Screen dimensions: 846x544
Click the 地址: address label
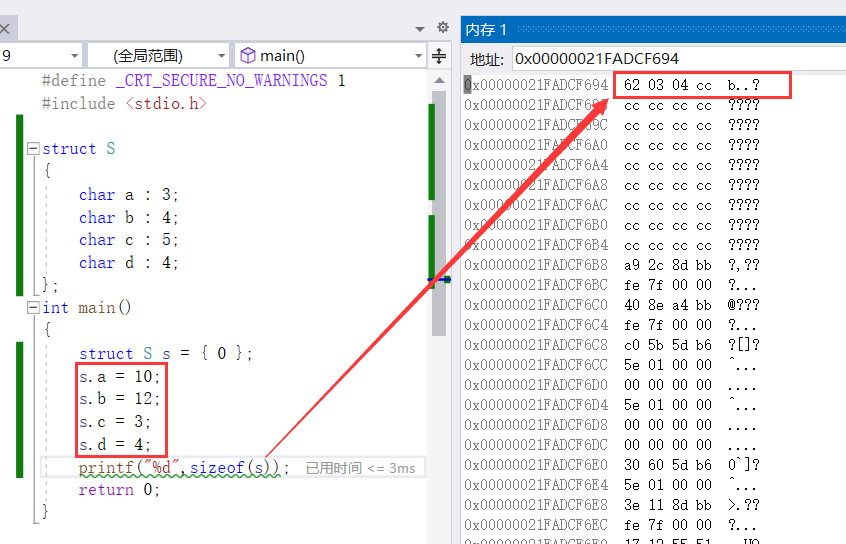click(x=487, y=59)
